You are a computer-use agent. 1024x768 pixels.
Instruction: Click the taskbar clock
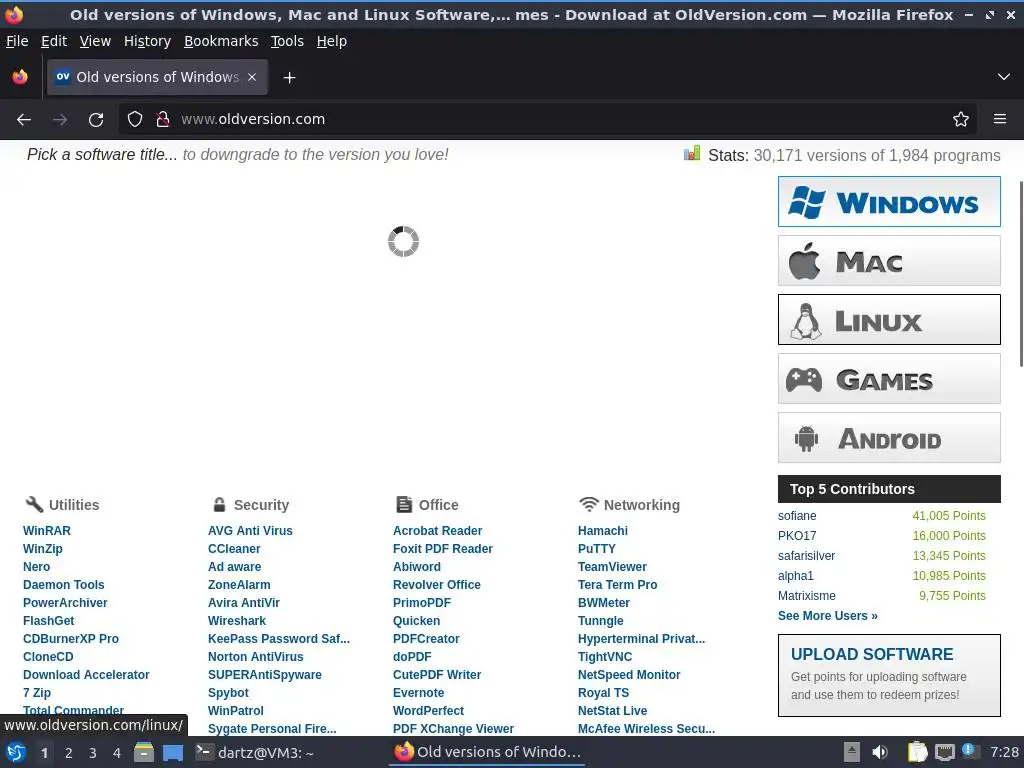click(x=1004, y=752)
